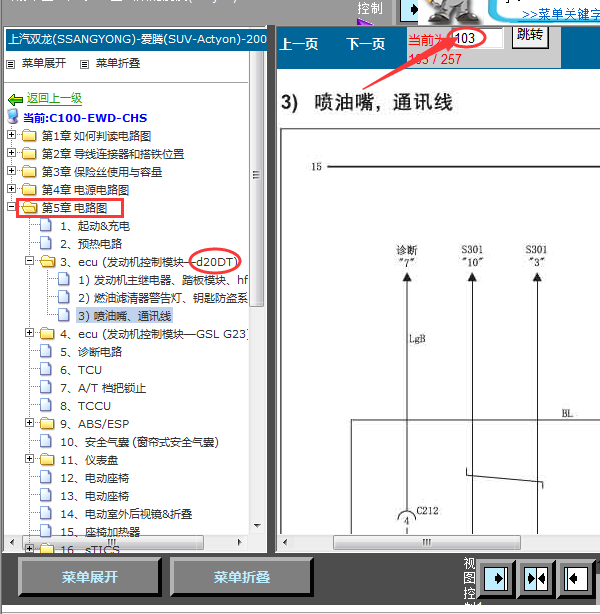
Task: Click the tree scrollbar down arrow
Action: click(x=257, y=526)
